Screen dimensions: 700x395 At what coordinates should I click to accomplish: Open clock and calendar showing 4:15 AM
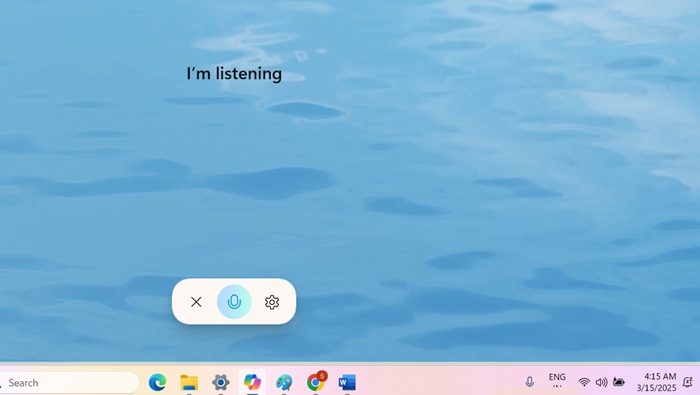click(656, 382)
